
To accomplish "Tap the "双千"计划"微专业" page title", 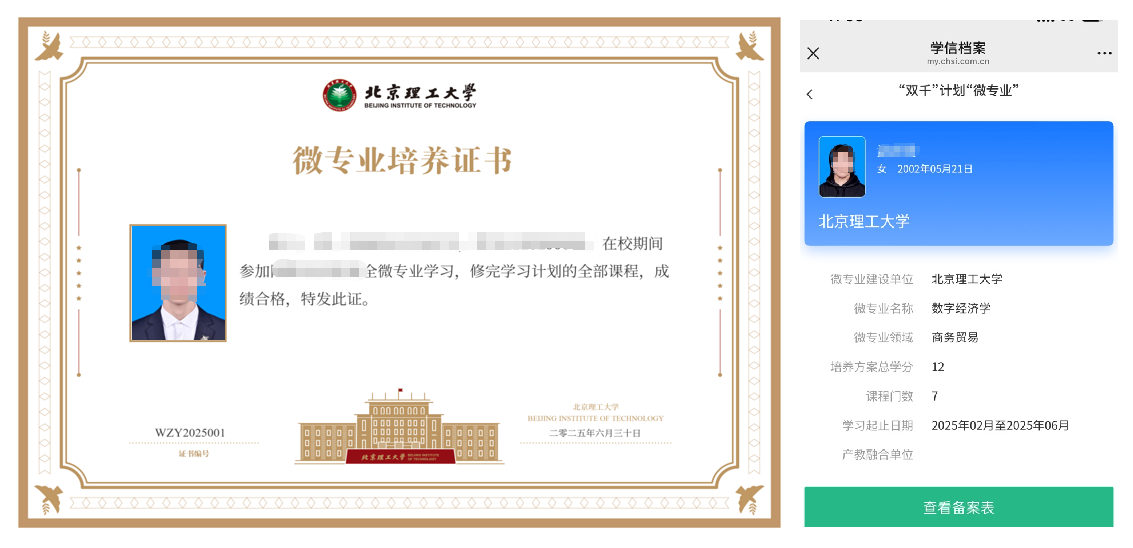I will 958,91.
